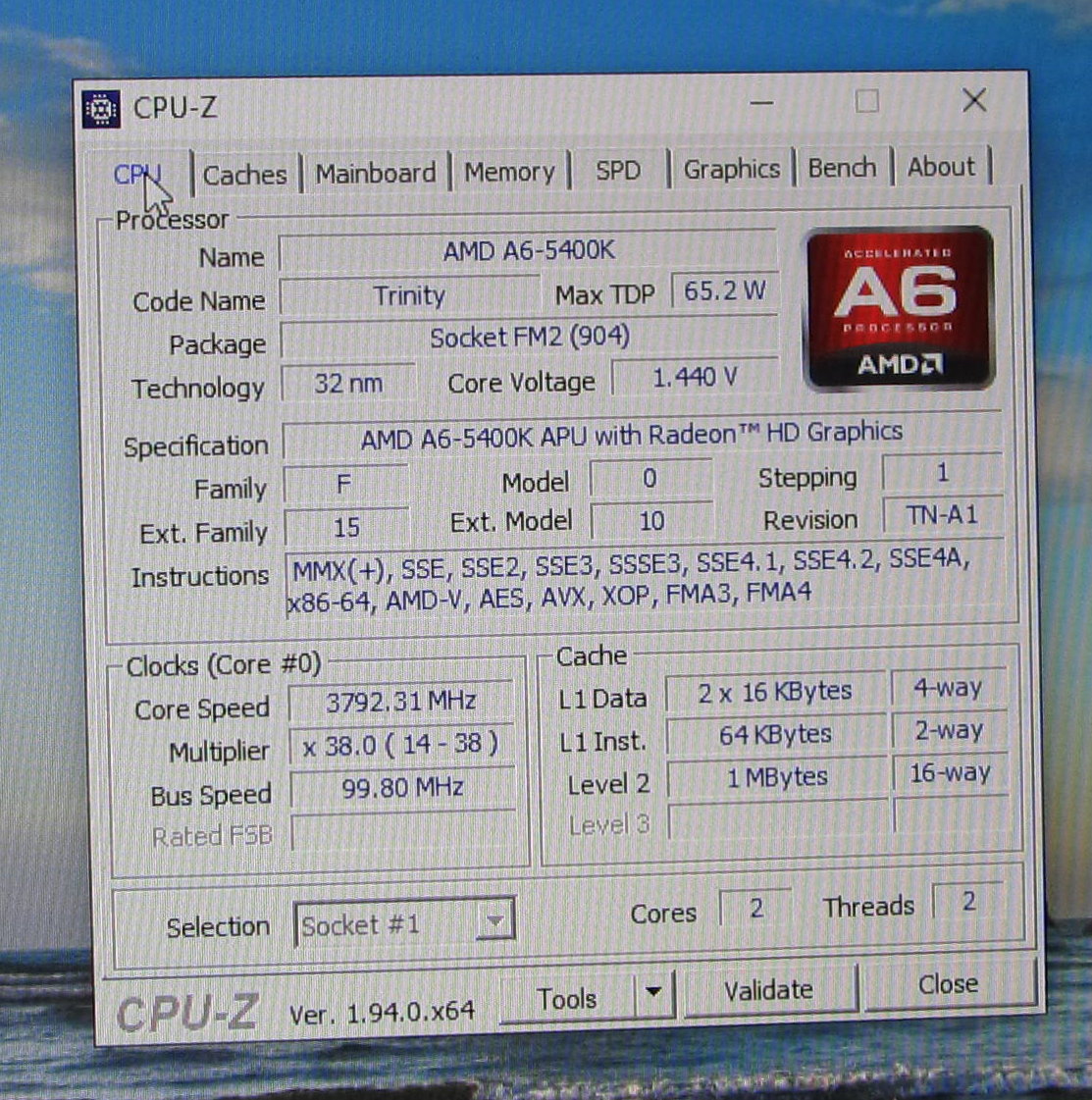Click the Level 2 16-way field
This screenshot has width=1092, height=1100.
pyautogui.click(x=950, y=773)
